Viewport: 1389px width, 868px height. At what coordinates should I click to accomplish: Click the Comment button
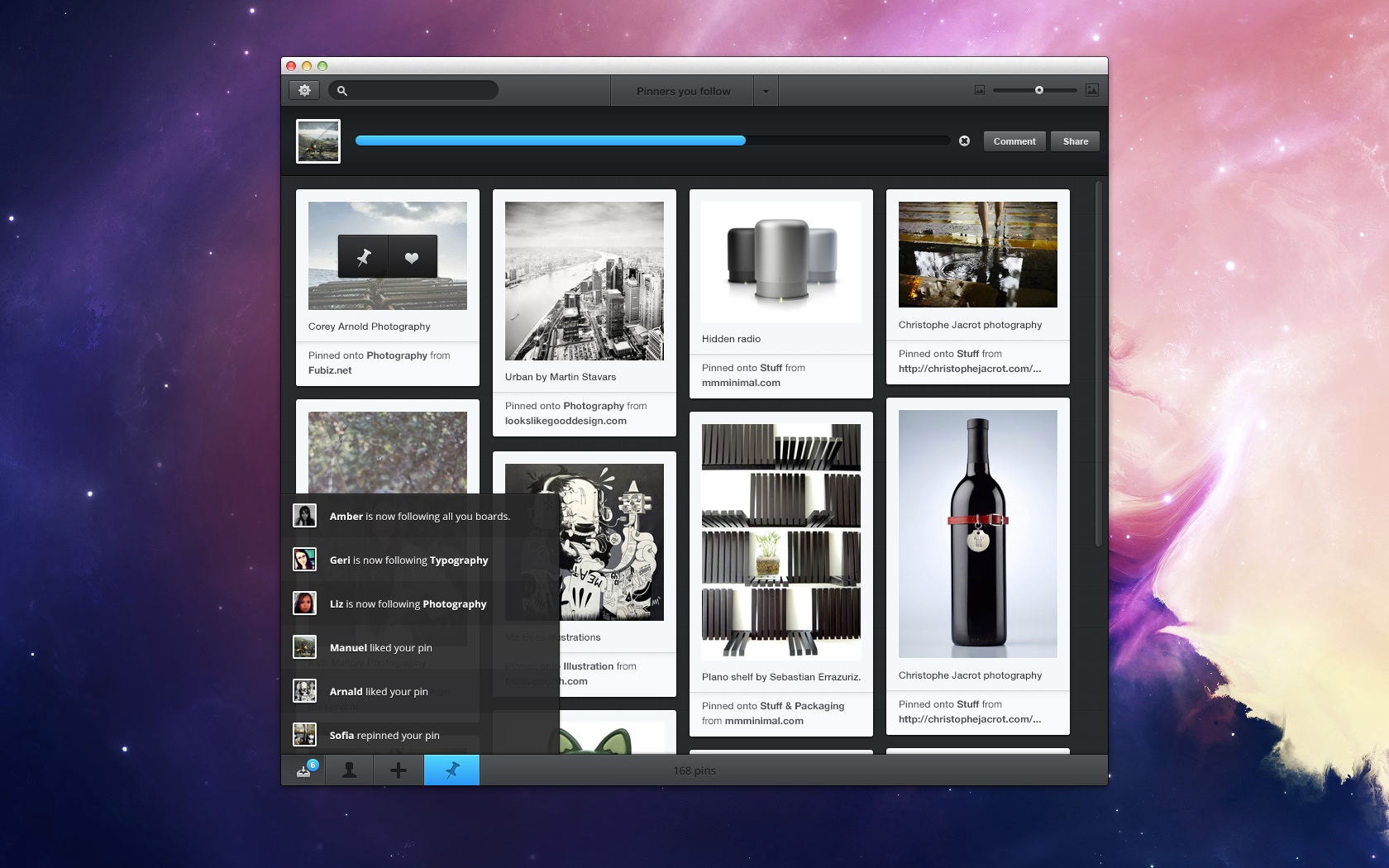pyautogui.click(x=1014, y=141)
